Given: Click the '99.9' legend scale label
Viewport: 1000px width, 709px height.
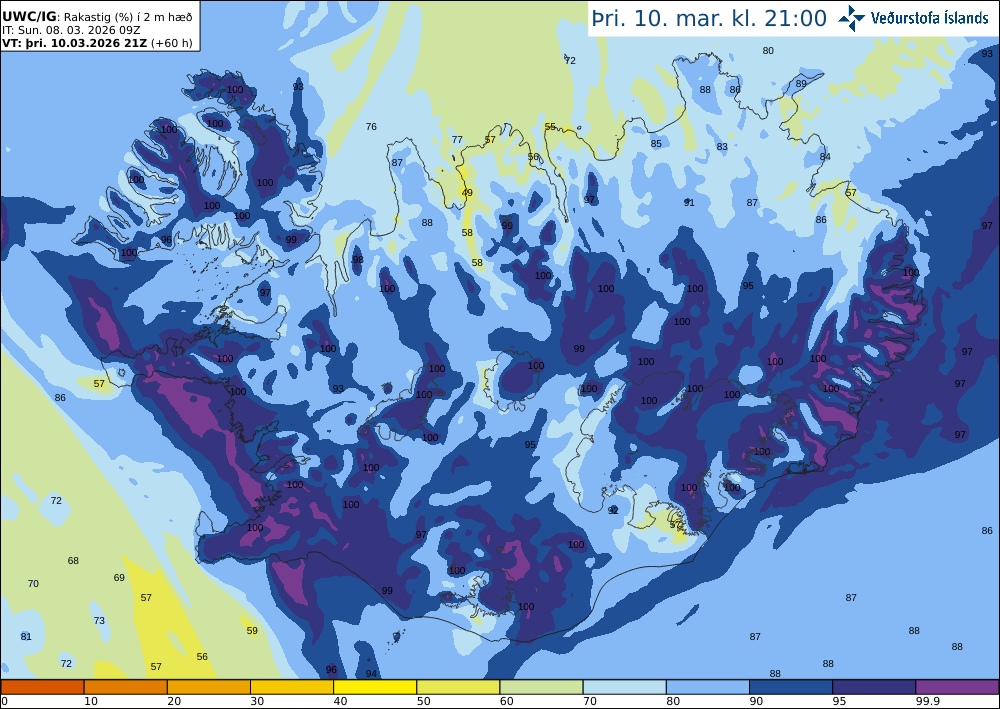Looking at the screenshot, I should pyautogui.click(x=927, y=701).
